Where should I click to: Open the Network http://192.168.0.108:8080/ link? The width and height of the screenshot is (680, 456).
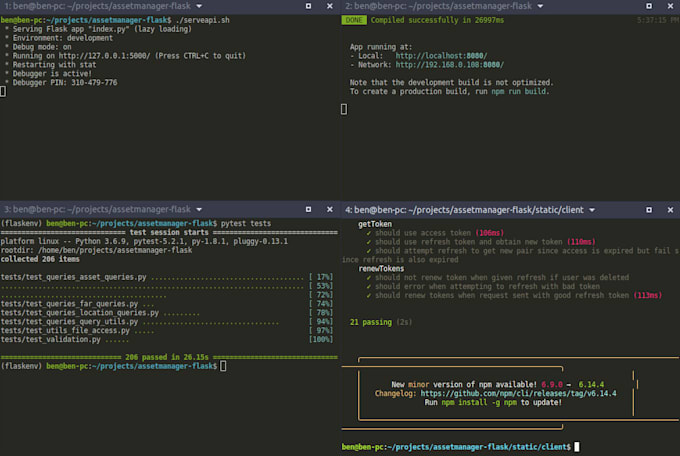(449, 65)
